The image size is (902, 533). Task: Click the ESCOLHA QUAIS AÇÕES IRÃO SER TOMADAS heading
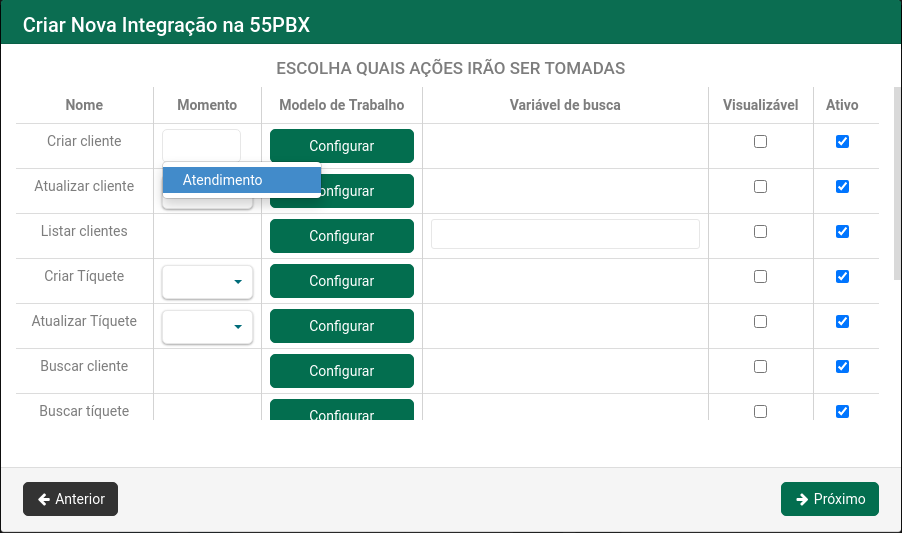click(450, 68)
